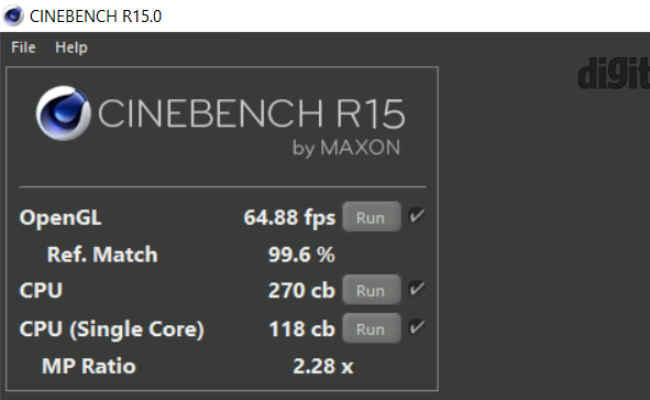Select the 2.28 x MP ratio value
This screenshot has width=650, height=400.
point(323,366)
